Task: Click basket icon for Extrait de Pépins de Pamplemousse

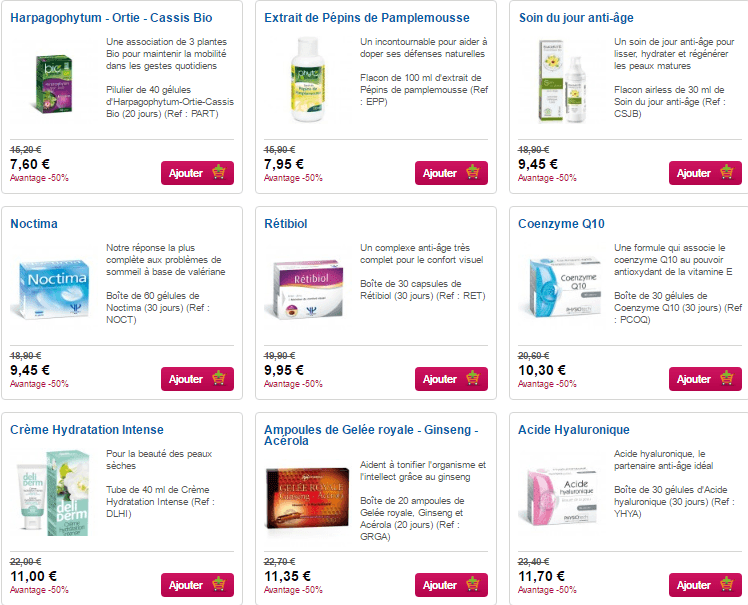Action: pos(473,173)
